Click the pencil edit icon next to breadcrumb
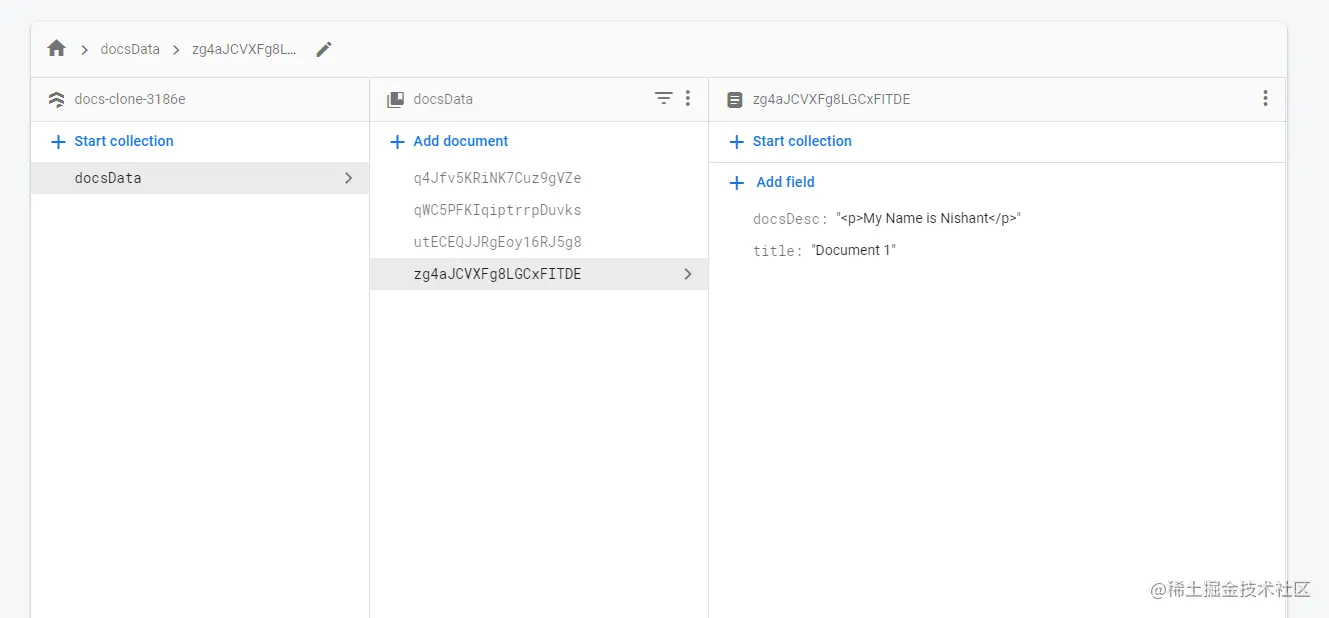Viewport: 1329px width, 618px height. pyautogui.click(x=322, y=48)
